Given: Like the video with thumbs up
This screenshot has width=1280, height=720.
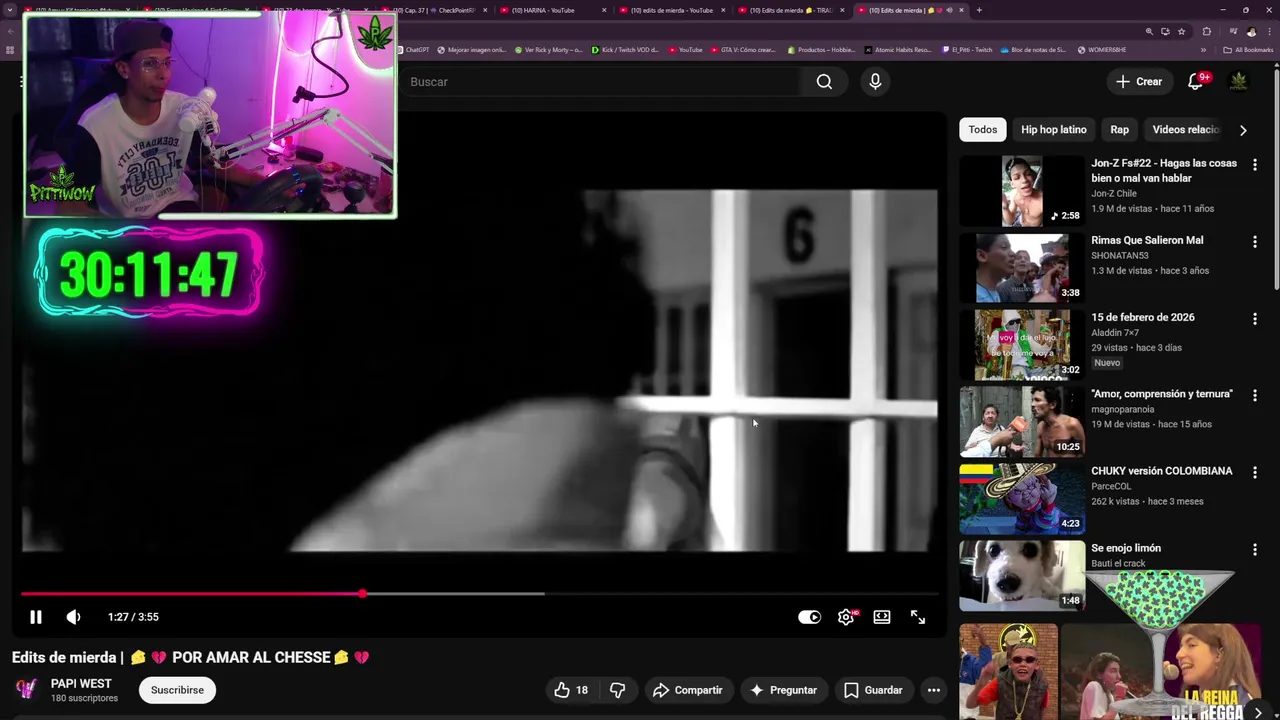Looking at the screenshot, I should [x=571, y=690].
